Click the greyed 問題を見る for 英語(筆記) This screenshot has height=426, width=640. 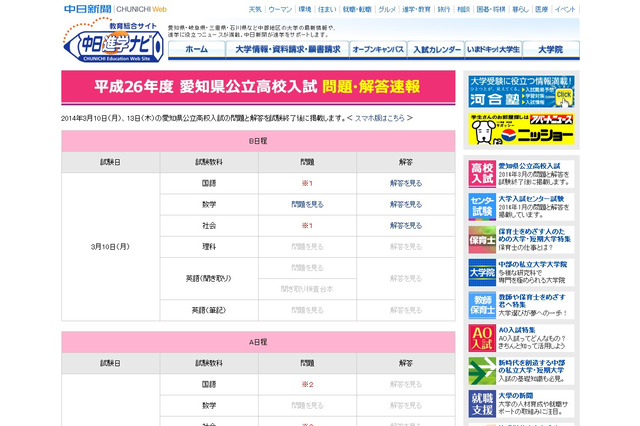point(307,311)
